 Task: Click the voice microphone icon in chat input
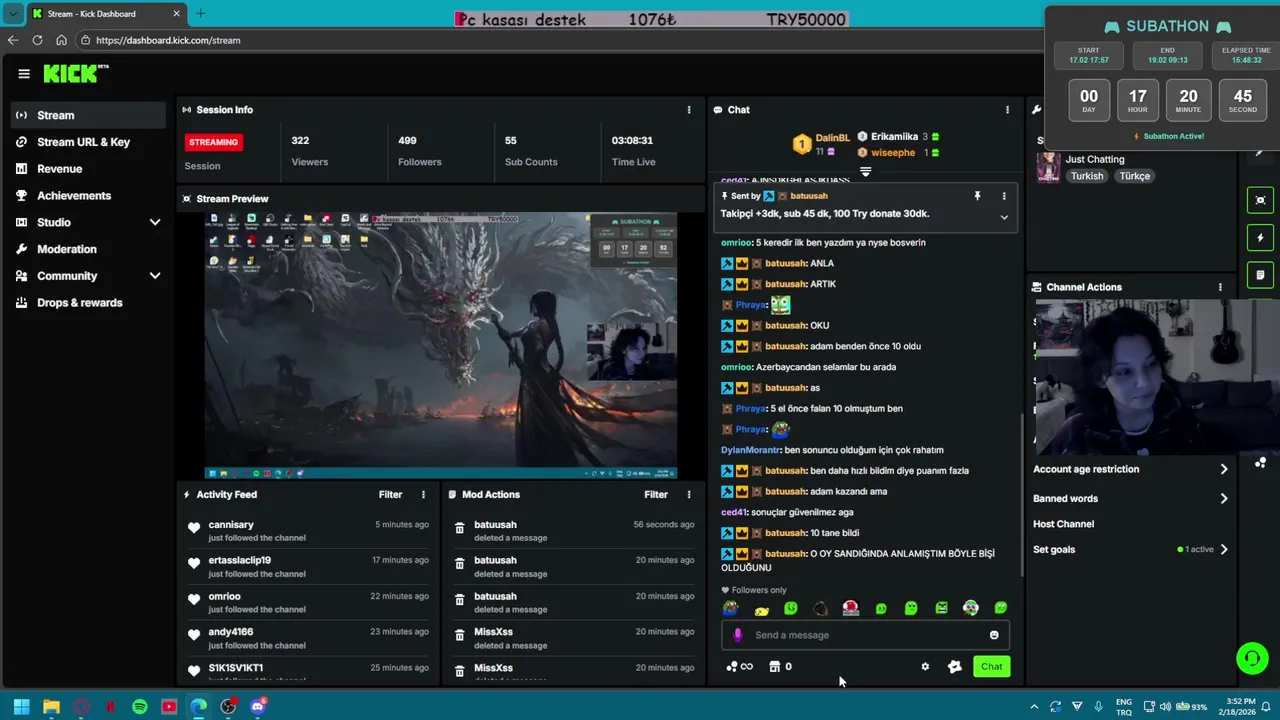pos(738,635)
